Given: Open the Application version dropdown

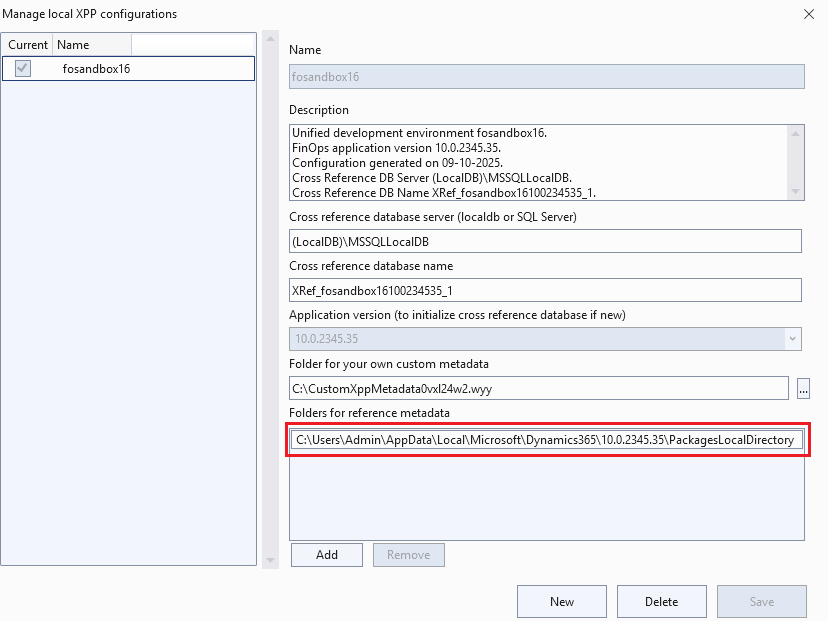Looking at the screenshot, I should 793,339.
